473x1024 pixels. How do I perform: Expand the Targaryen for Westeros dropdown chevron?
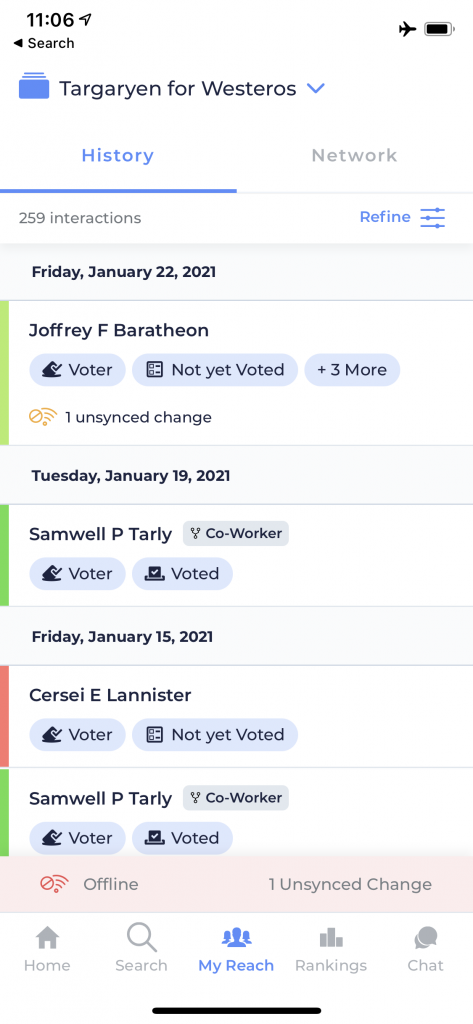coord(316,88)
